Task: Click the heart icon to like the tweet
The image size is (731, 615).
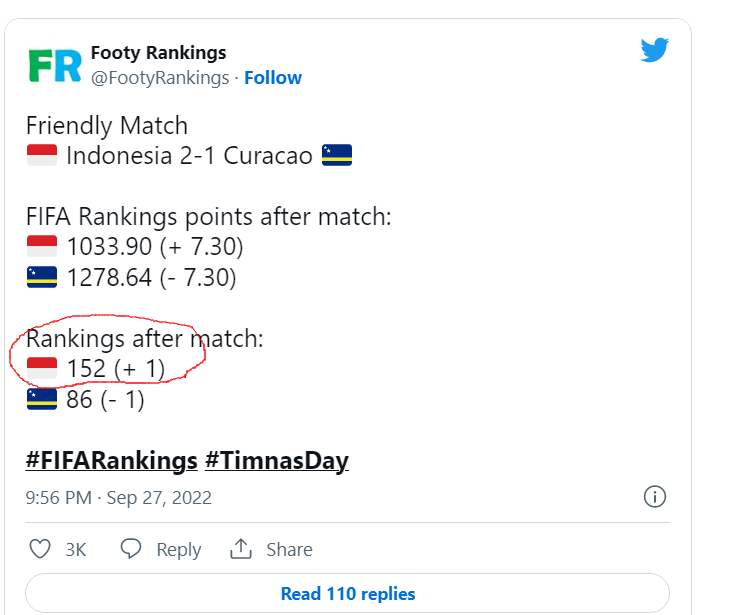Action: pyautogui.click(x=40, y=549)
